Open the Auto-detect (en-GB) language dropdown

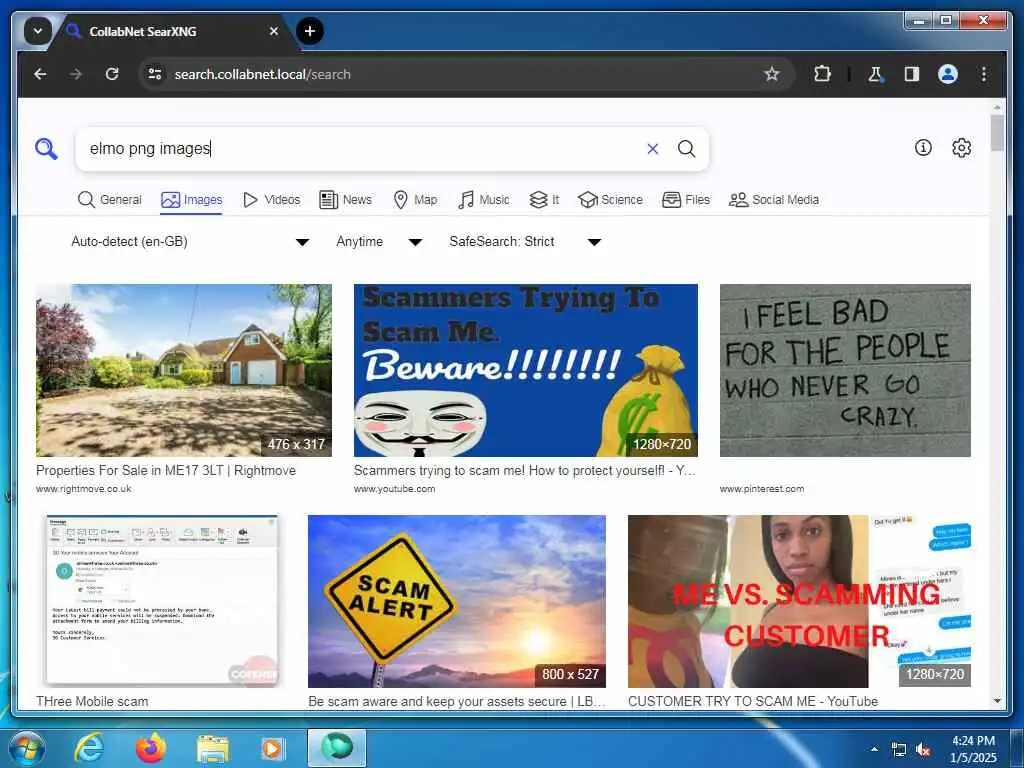coord(189,242)
